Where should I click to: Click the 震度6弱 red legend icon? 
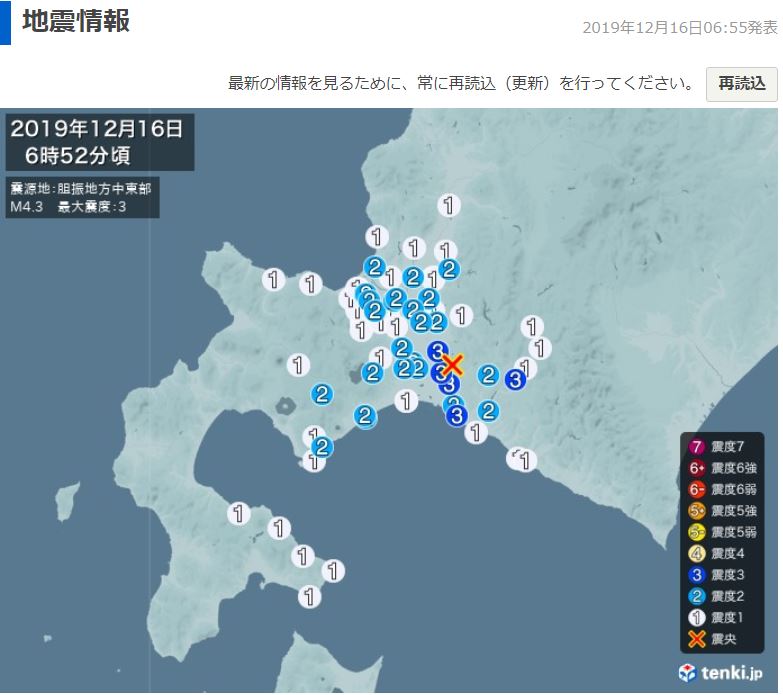point(698,489)
